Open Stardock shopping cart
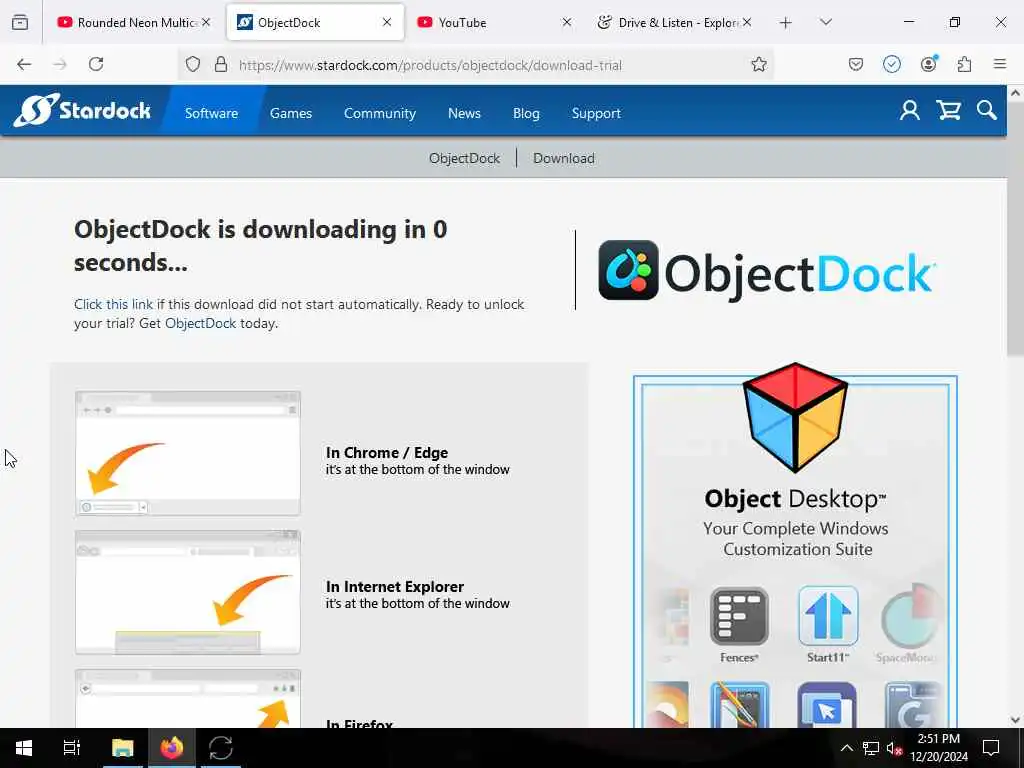 click(948, 110)
